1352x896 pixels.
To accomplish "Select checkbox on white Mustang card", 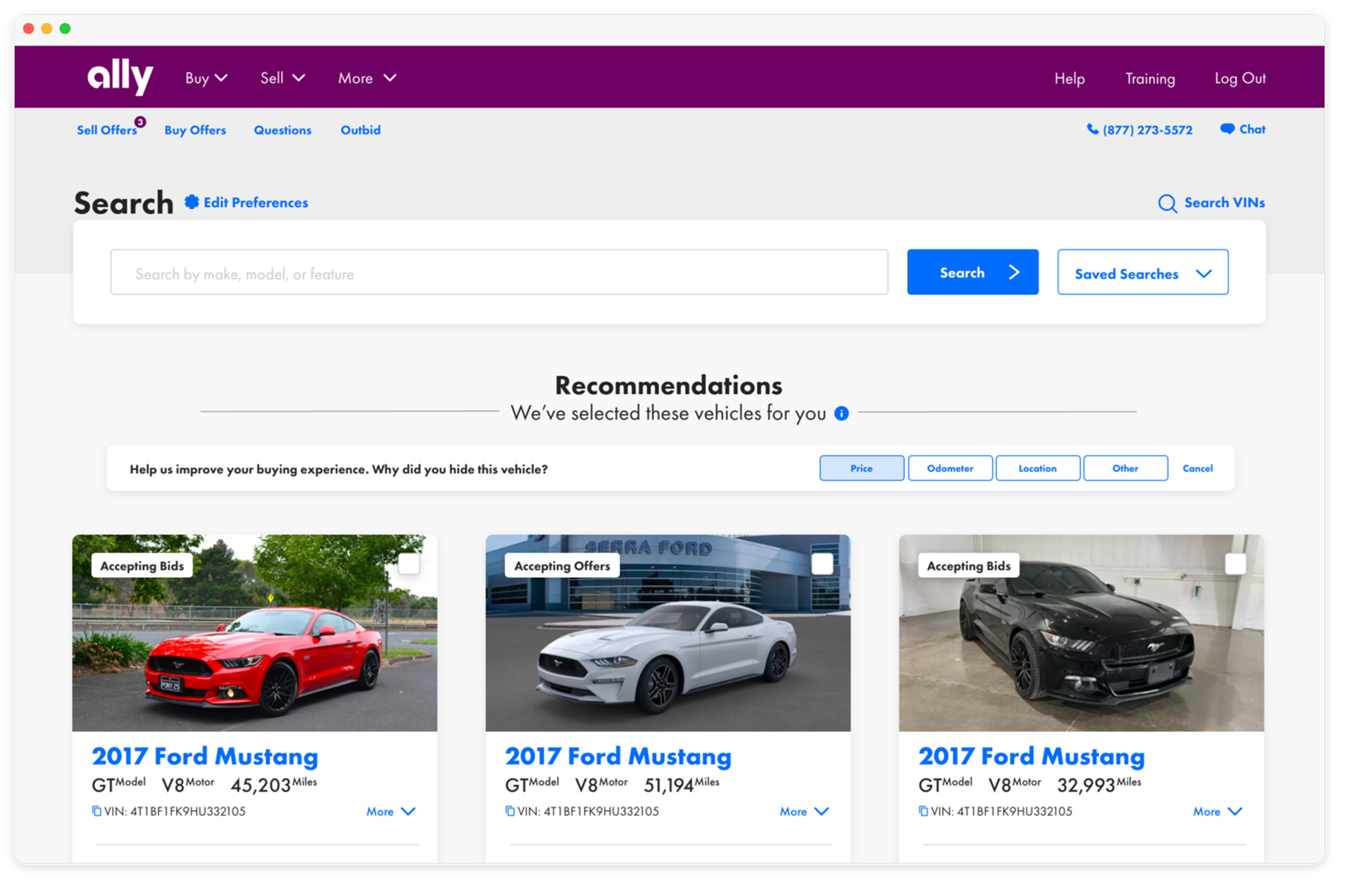I will pyautogui.click(x=822, y=564).
